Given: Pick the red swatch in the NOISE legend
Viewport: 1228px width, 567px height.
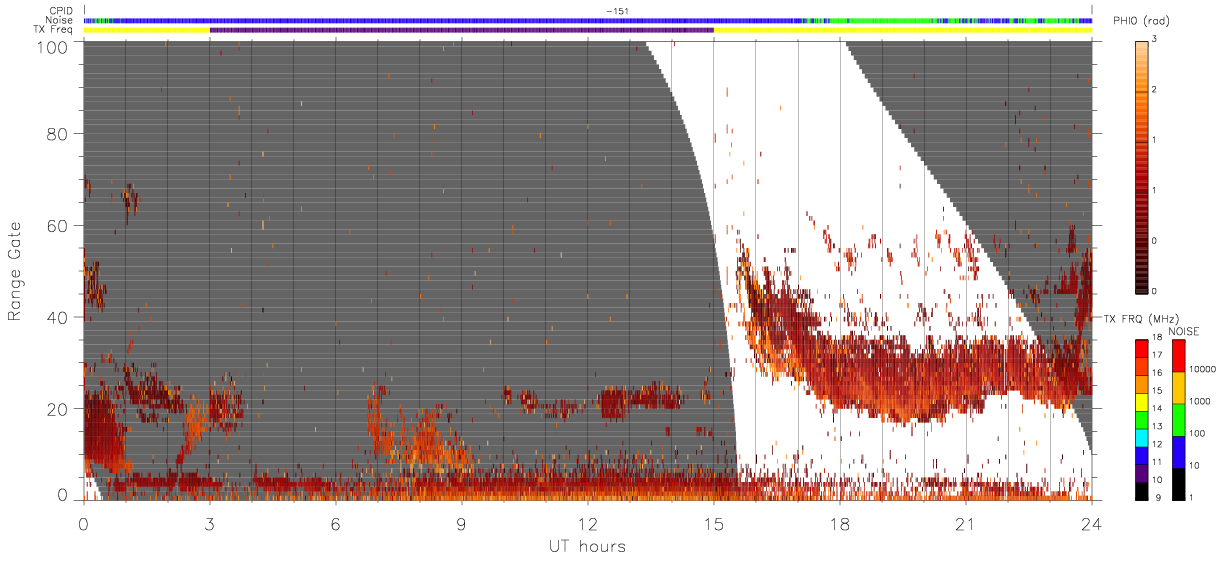Looking at the screenshot, I should tap(1179, 356).
